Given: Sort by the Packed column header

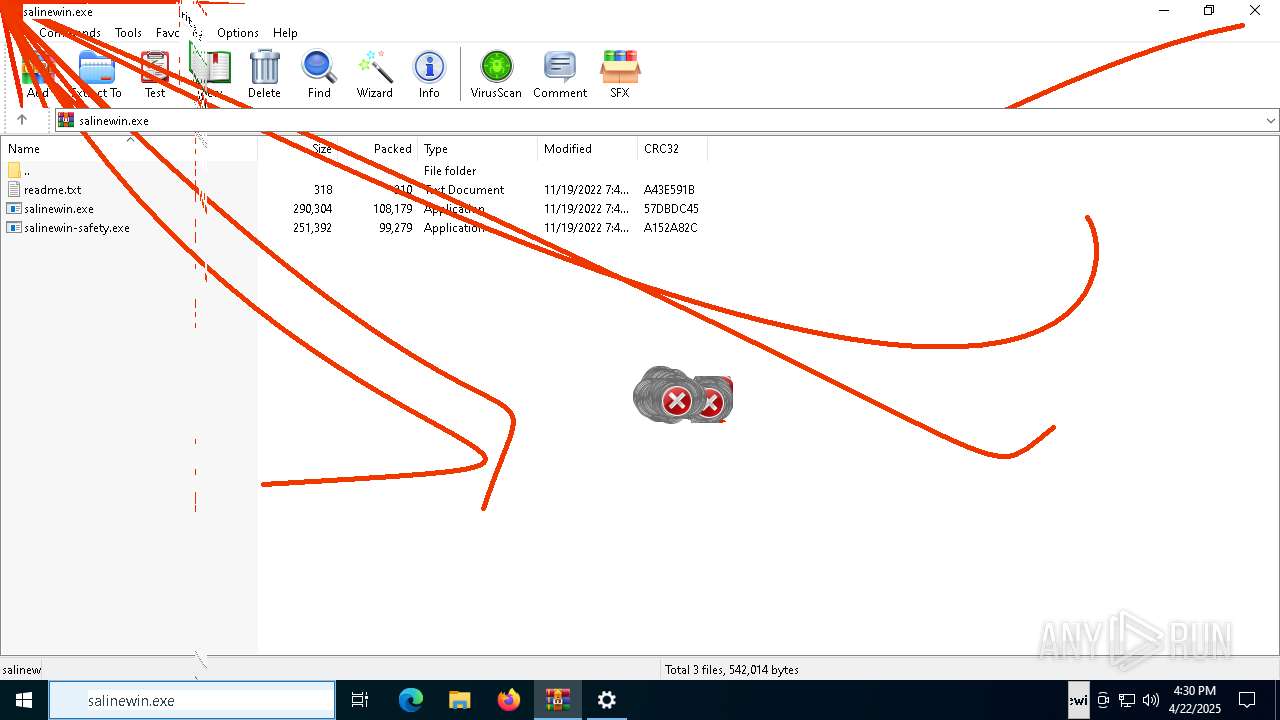Looking at the screenshot, I should pos(378,149).
